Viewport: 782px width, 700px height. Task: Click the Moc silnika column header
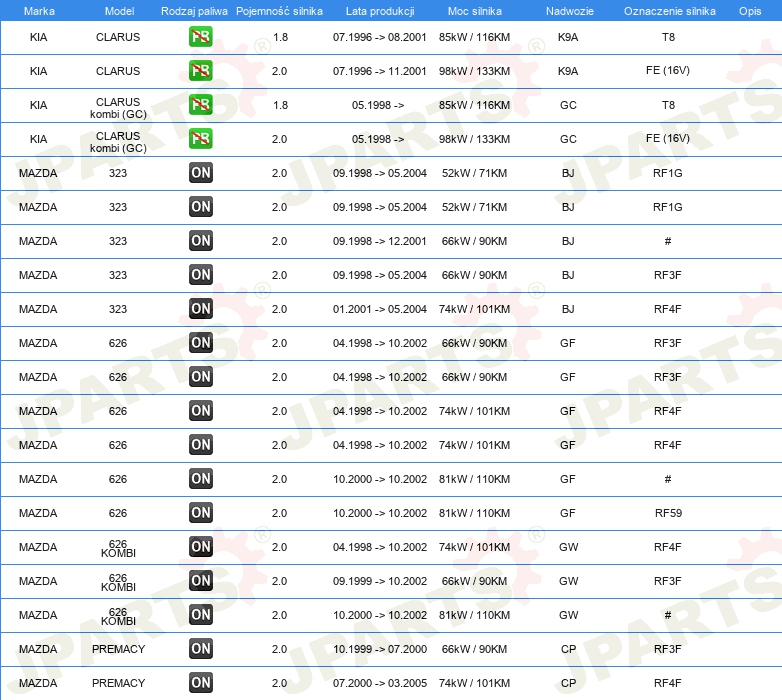pyautogui.click(x=475, y=11)
